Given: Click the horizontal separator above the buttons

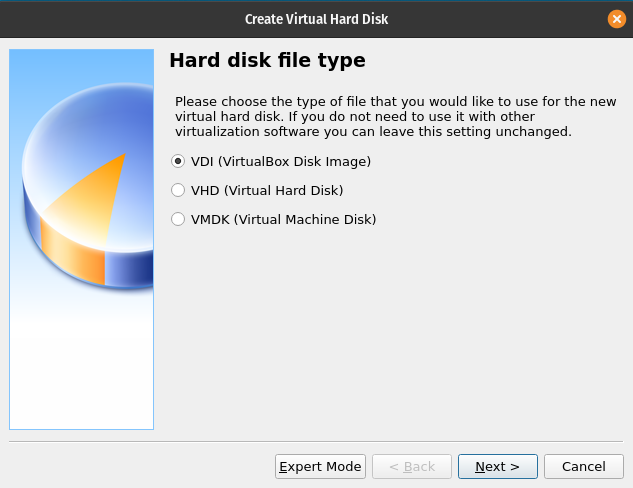Looking at the screenshot, I should [x=316, y=441].
